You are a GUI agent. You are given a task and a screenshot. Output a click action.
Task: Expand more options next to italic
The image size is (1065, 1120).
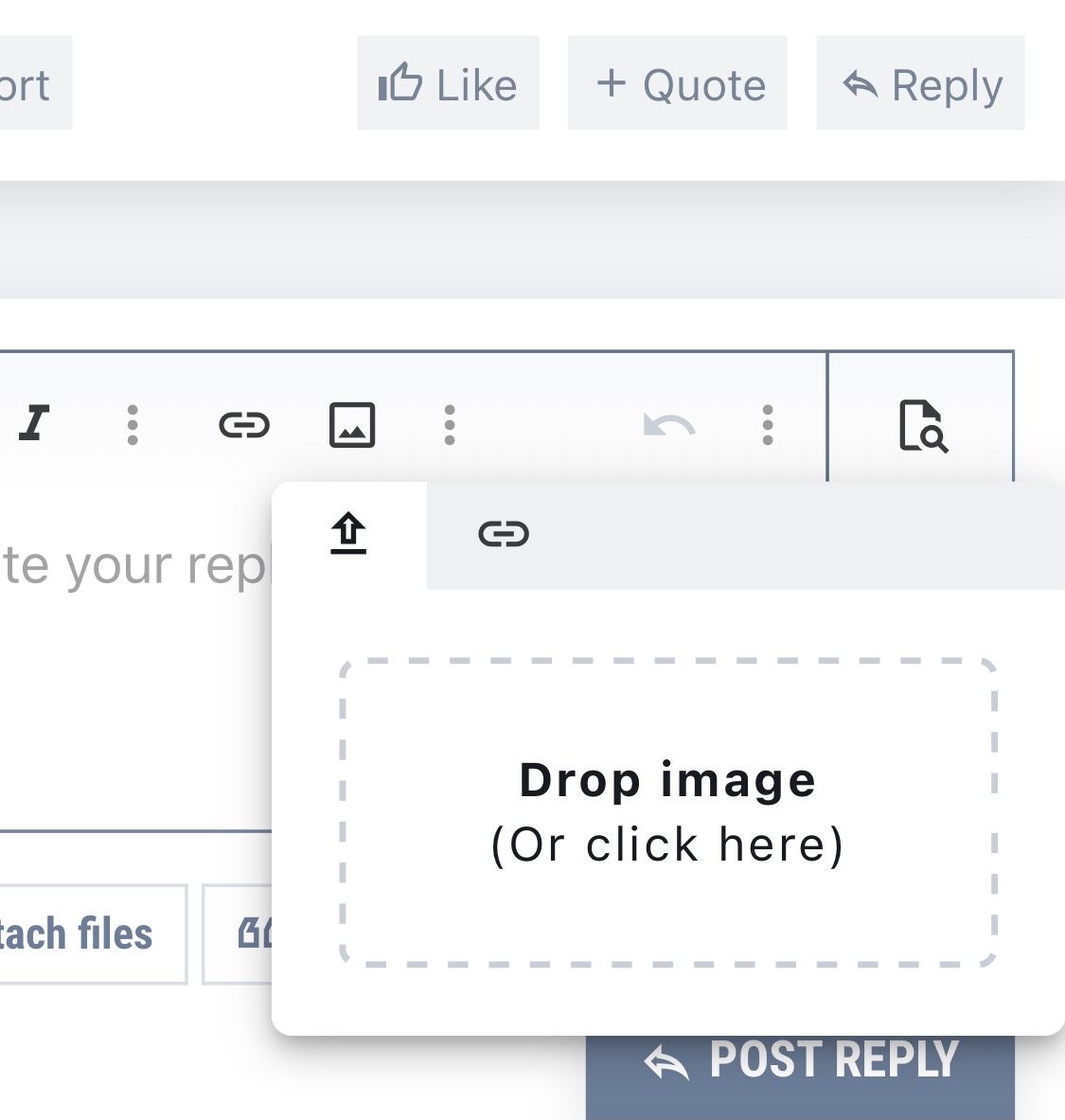(133, 424)
